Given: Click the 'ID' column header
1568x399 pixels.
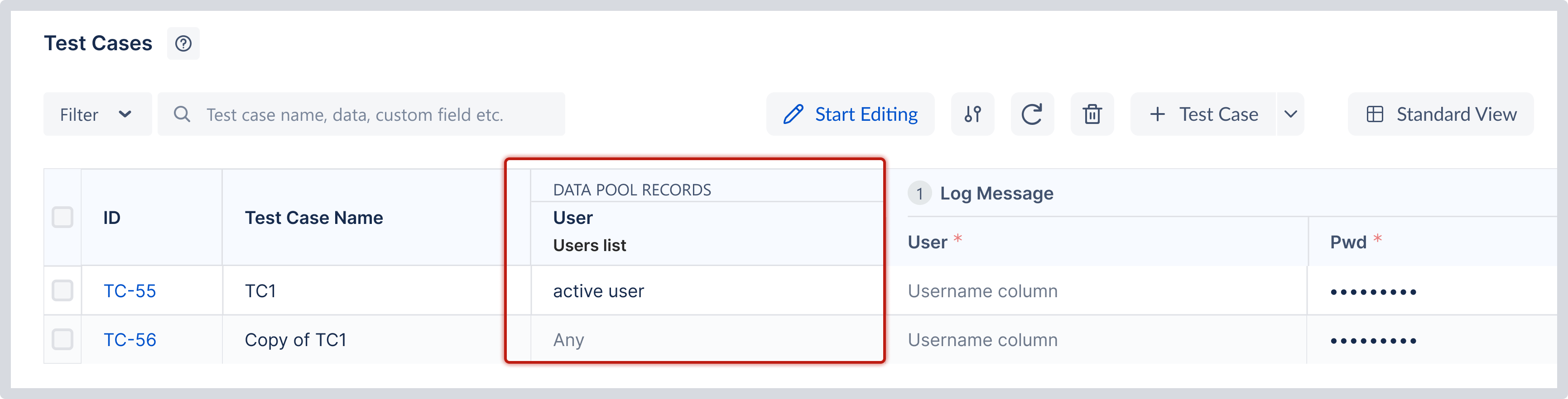Looking at the screenshot, I should (x=112, y=218).
